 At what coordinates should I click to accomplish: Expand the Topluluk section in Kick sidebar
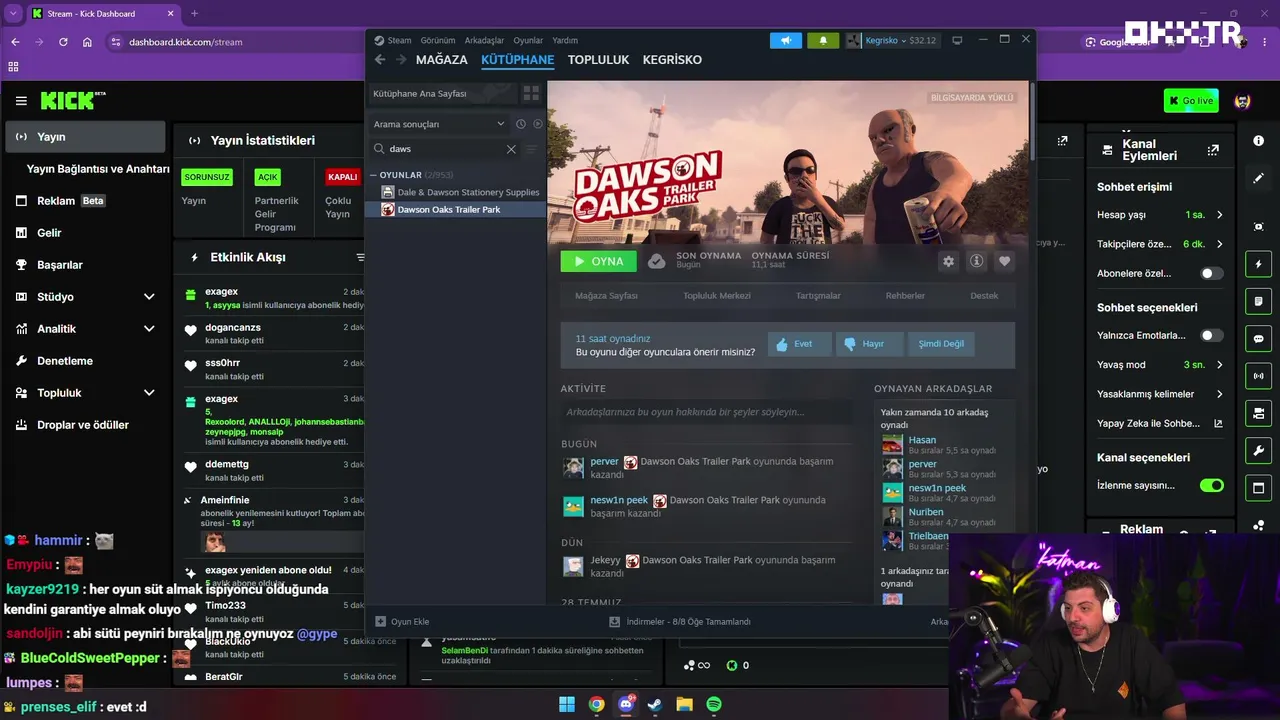pos(149,393)
